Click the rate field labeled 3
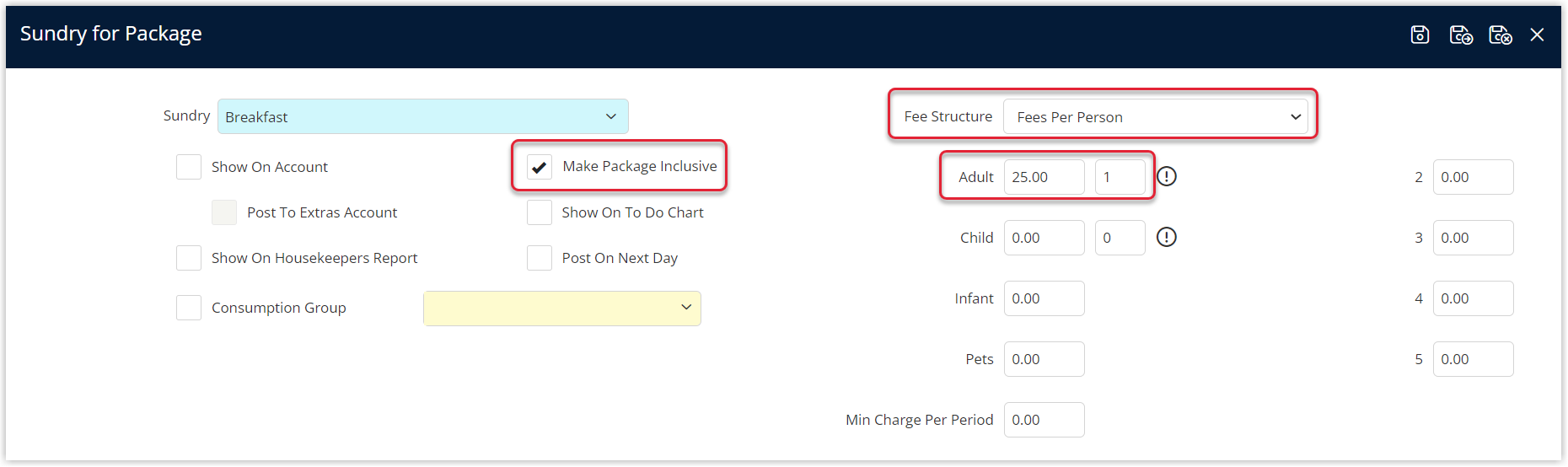 click(1474, 238)
